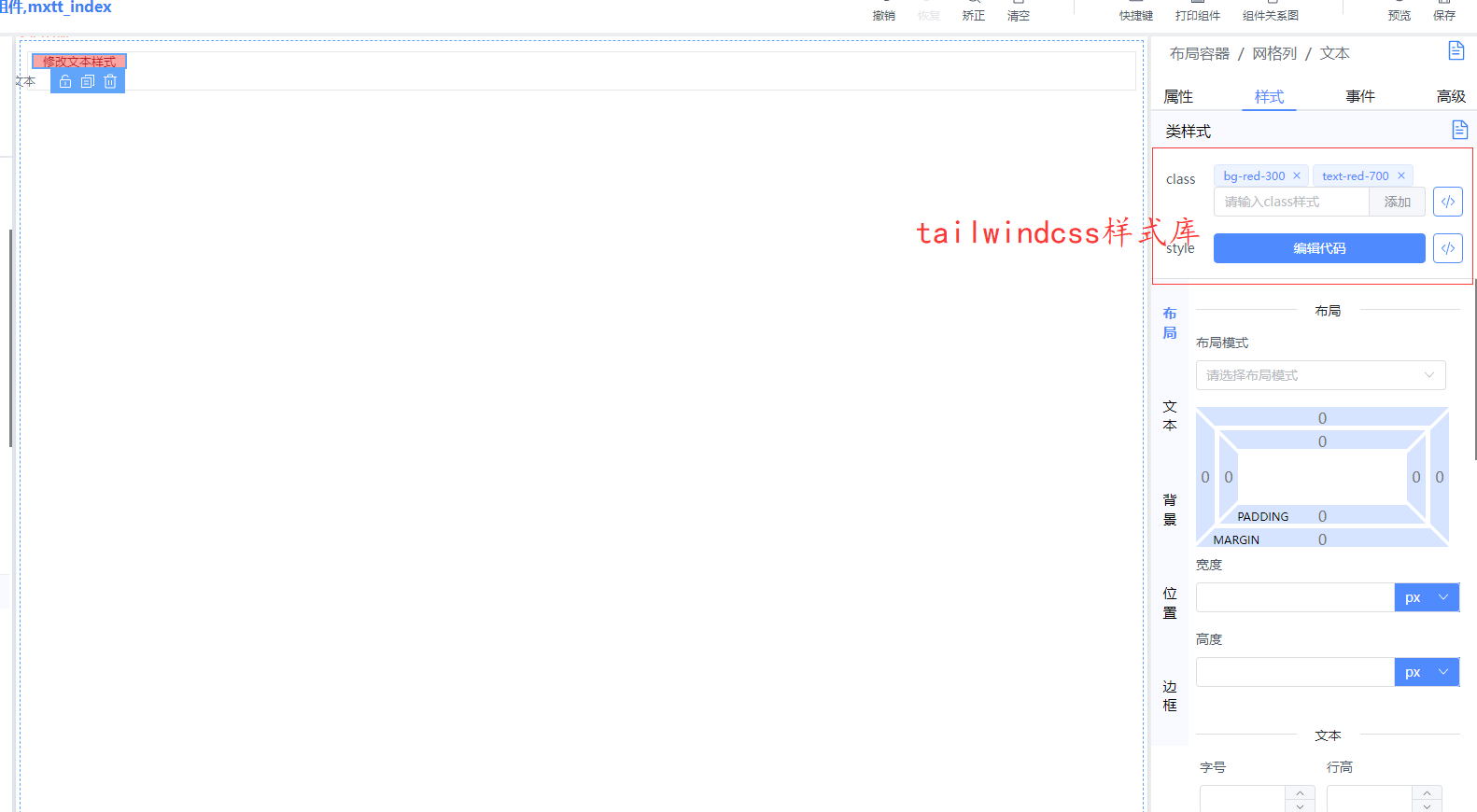Screen dimensions: 1477x812
Task: Click the 编辑代码 button
Action: pyautogui.click(x=1319, y=248)
